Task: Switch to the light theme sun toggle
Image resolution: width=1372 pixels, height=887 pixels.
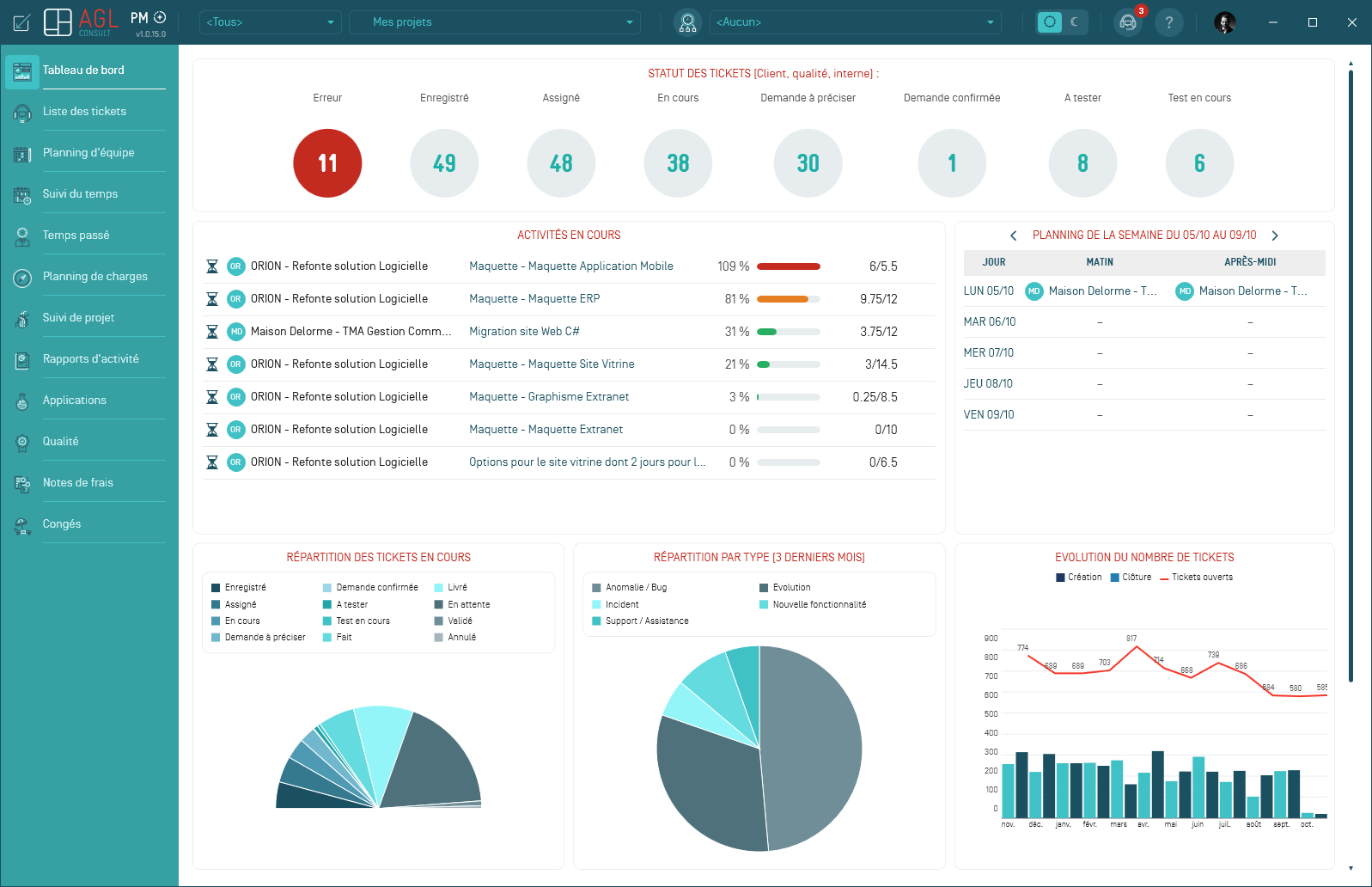Action: (1050, 22)
